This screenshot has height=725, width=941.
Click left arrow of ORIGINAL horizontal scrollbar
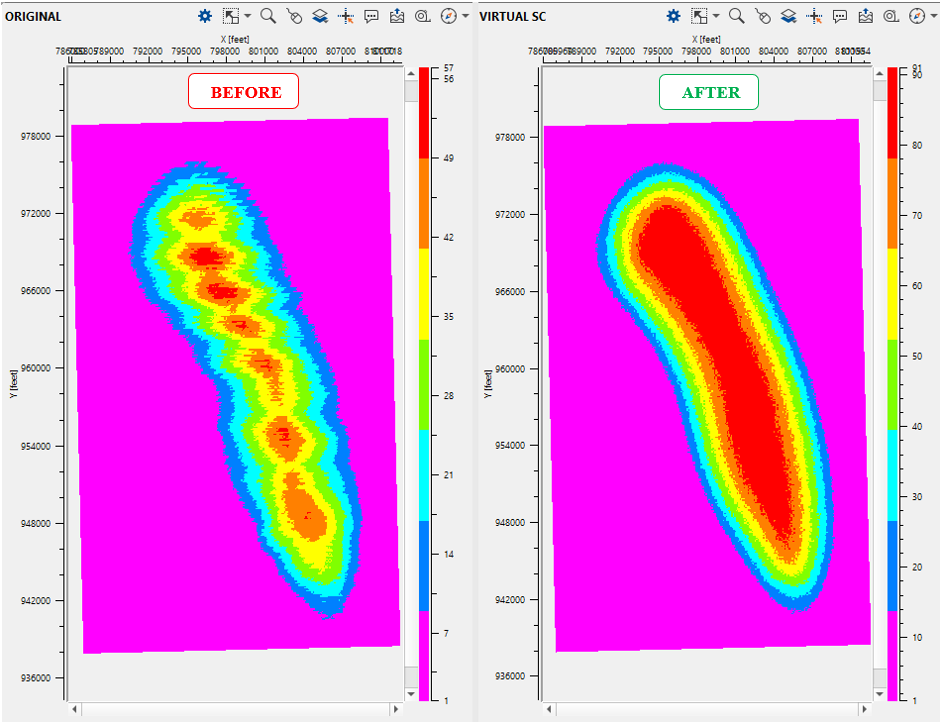tap(75, 709)
